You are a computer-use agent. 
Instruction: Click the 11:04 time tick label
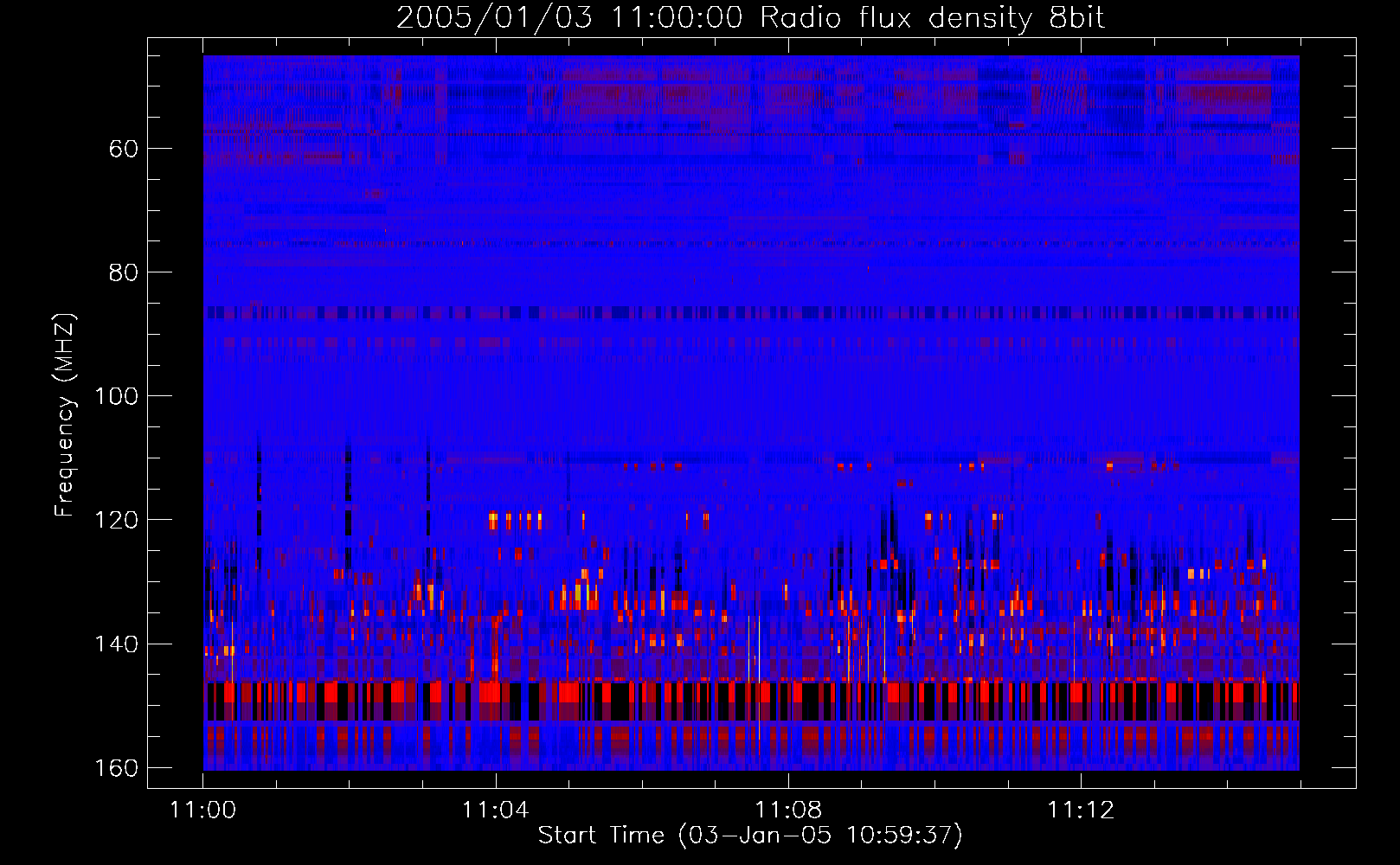(496, 811)
